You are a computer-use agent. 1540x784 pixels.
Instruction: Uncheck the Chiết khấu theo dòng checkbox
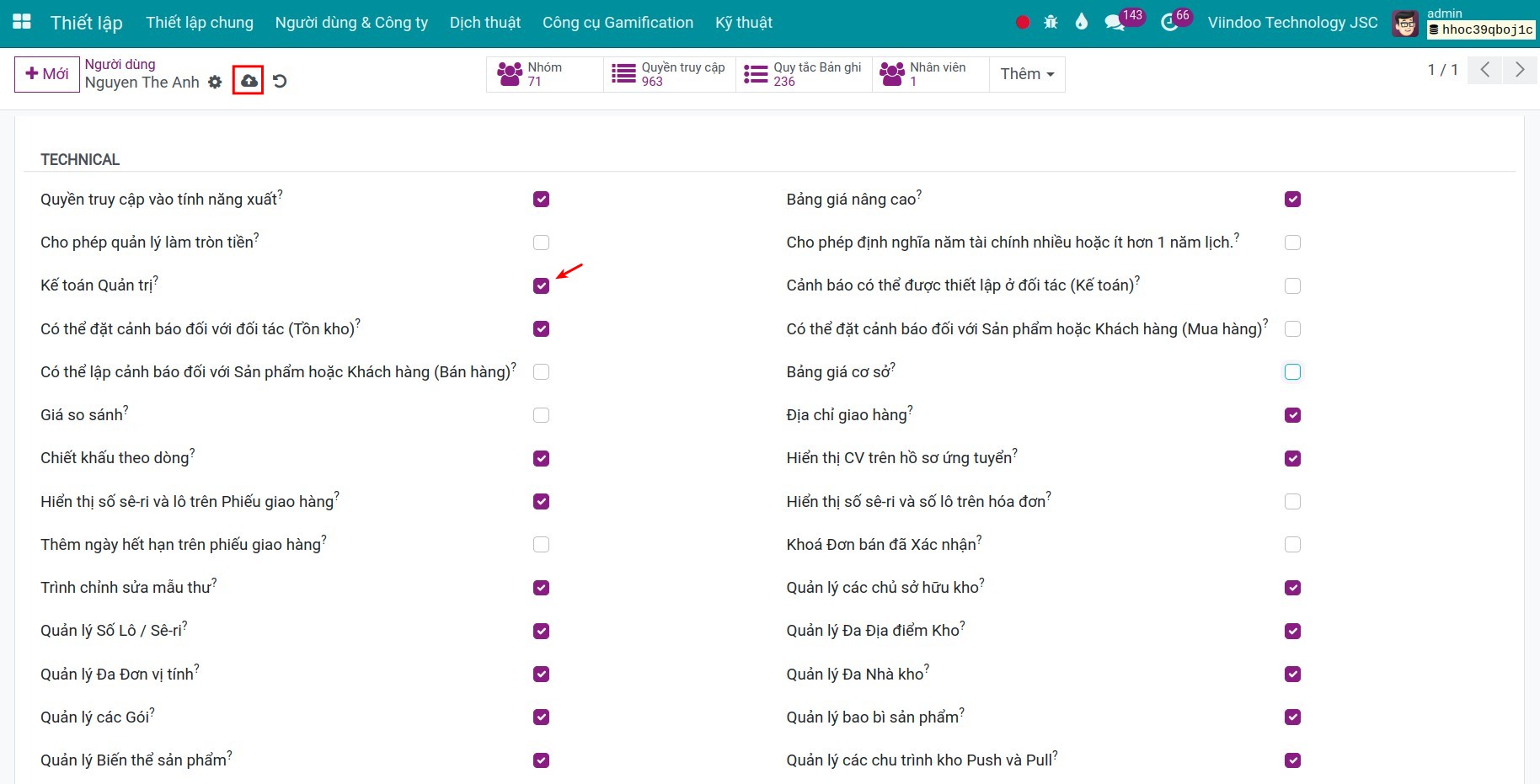[x=541, y=458]
